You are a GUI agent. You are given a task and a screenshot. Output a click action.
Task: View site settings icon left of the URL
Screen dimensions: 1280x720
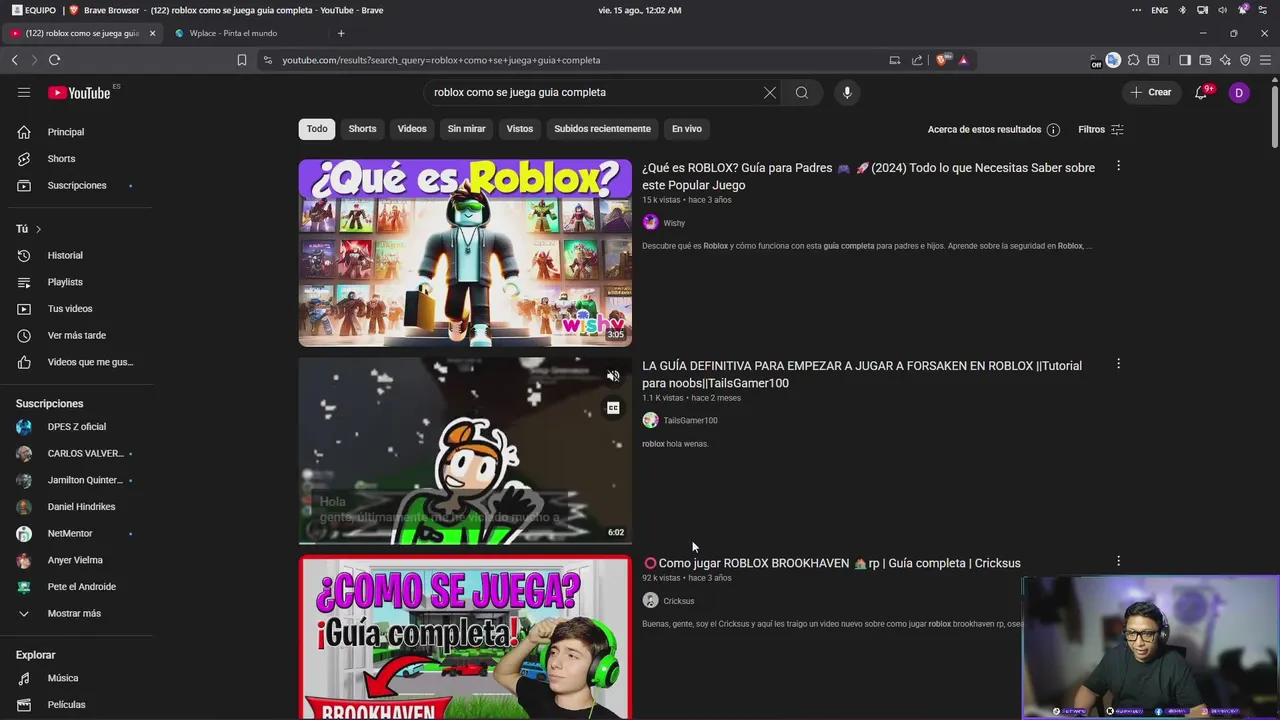pyautogui.click(x=267, y=60)
